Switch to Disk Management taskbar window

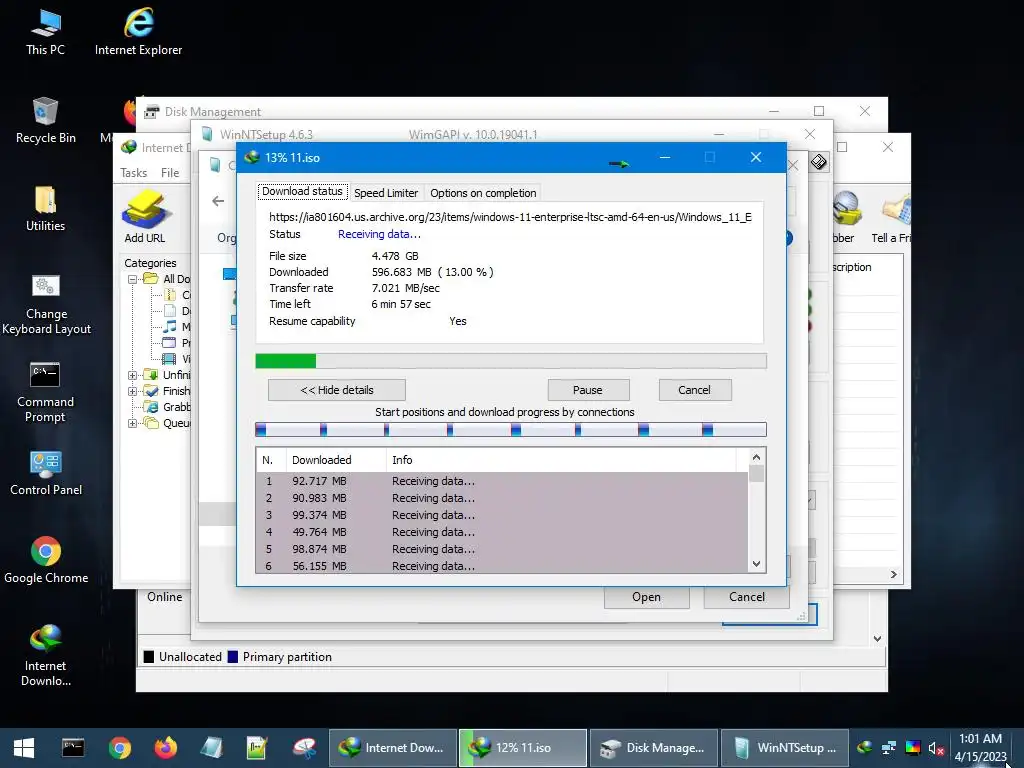coord(654,748)
